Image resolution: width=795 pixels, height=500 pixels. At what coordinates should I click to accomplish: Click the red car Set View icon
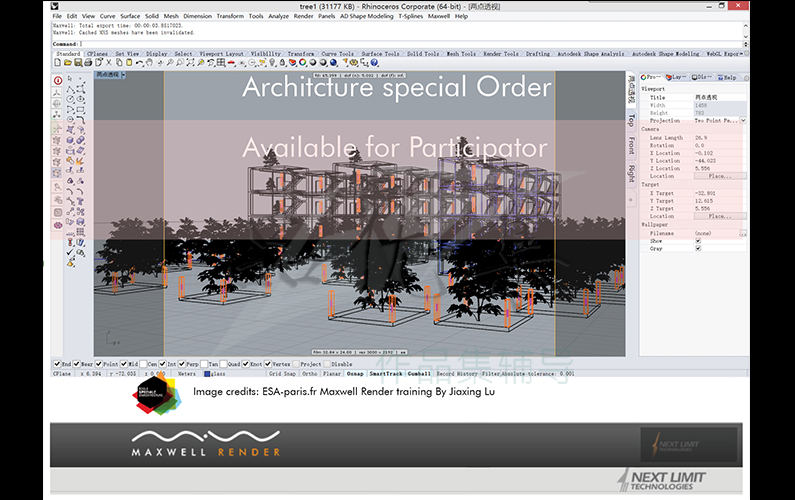click(231, 62)
